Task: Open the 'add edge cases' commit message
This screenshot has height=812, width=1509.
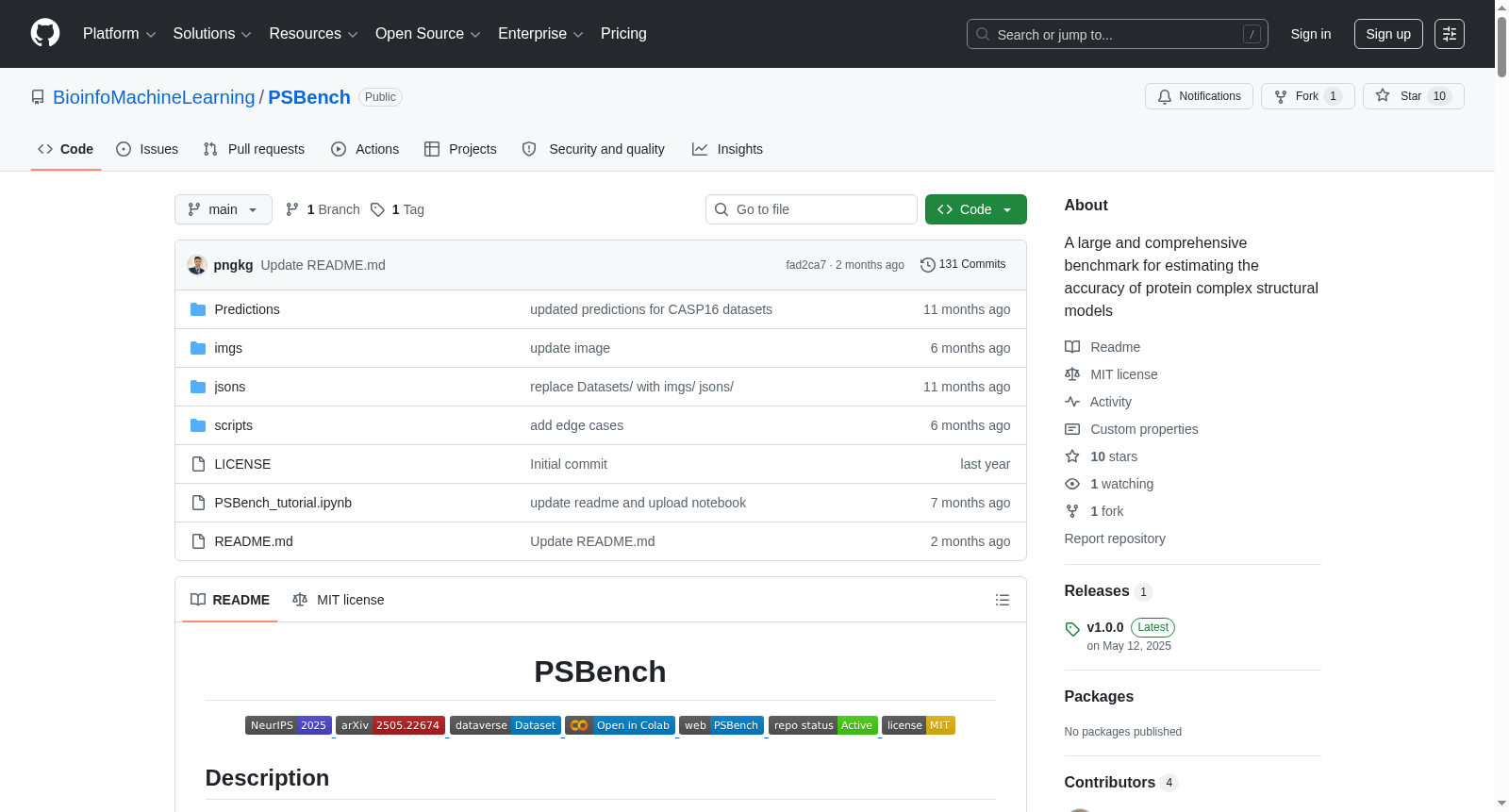Action: (576, 425)
